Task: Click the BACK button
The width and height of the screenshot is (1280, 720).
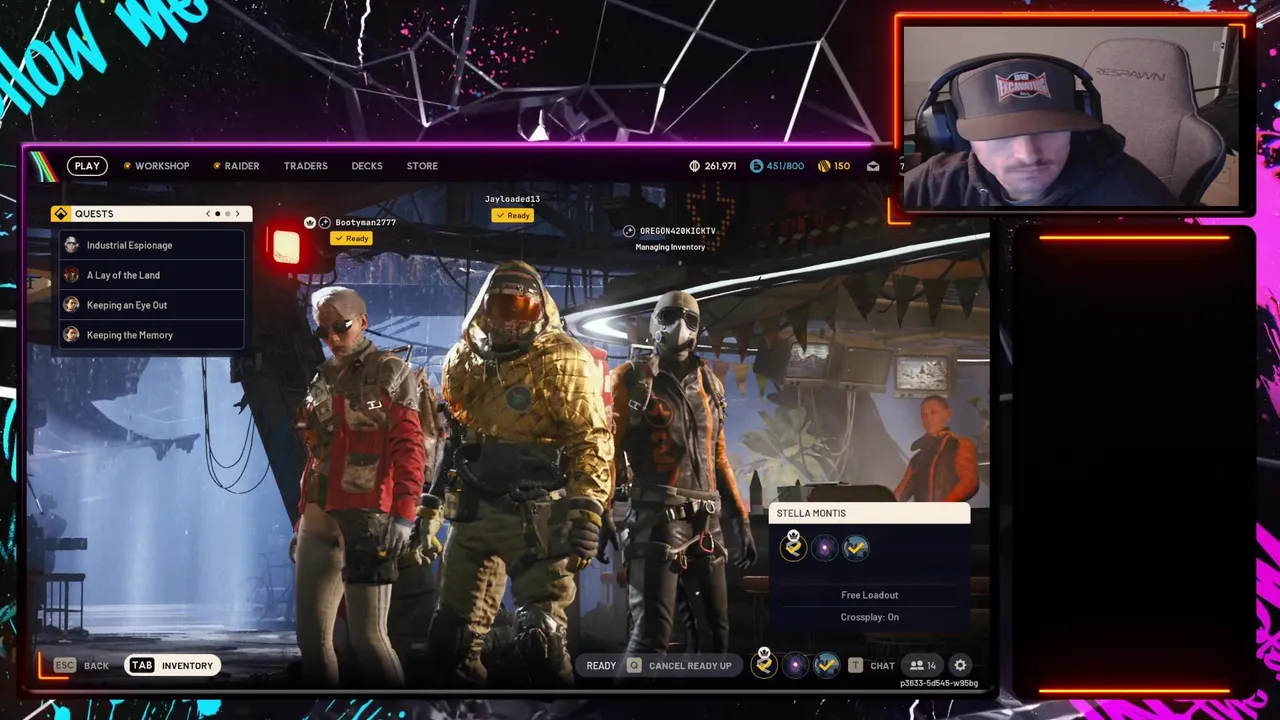Action: pyautogui.click(x=96, y=665)
